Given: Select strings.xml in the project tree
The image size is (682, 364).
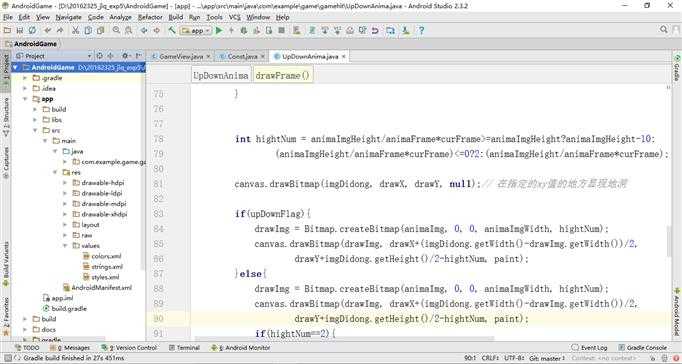Looking at the screenshot, I should pyautogui.click(x=103, y=267).
